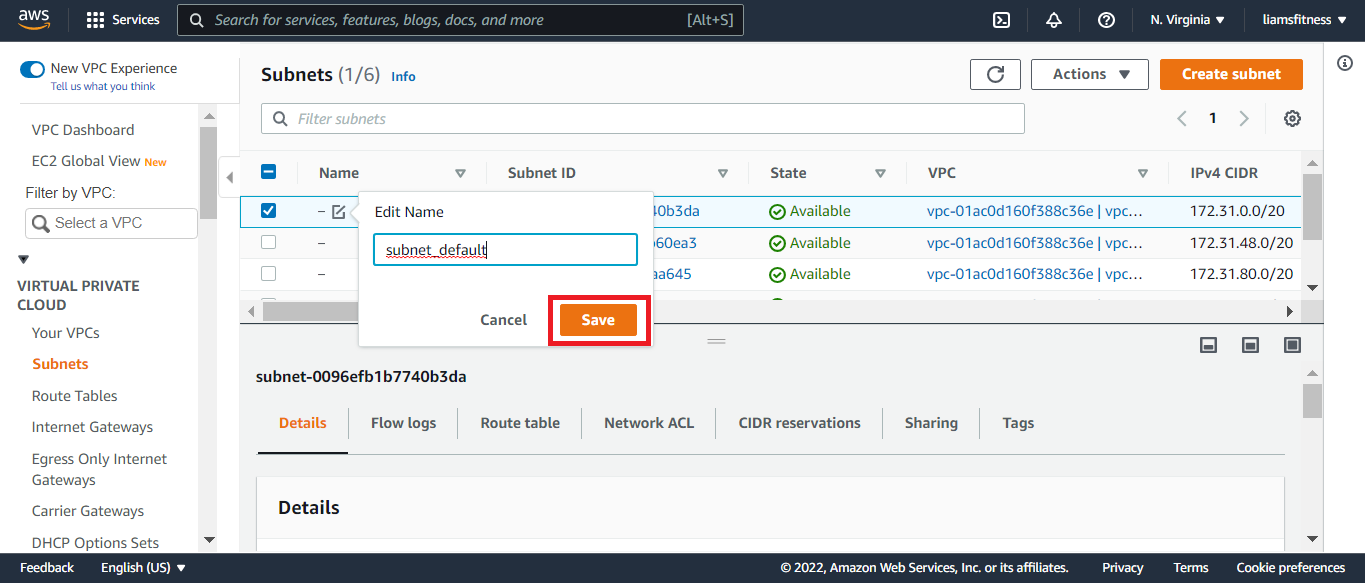Open table preferences gear icon

pos(1292,119)
